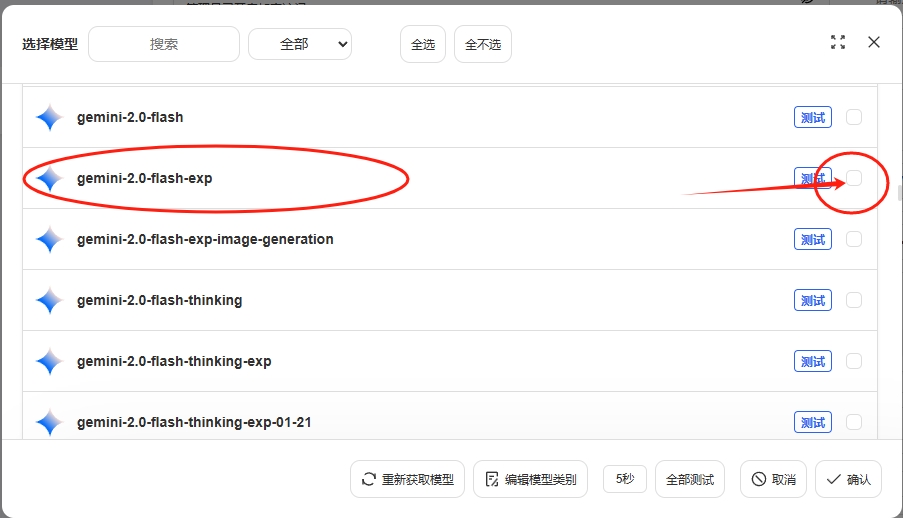Click the 5秒 timeout button

[x=625, y=479]
